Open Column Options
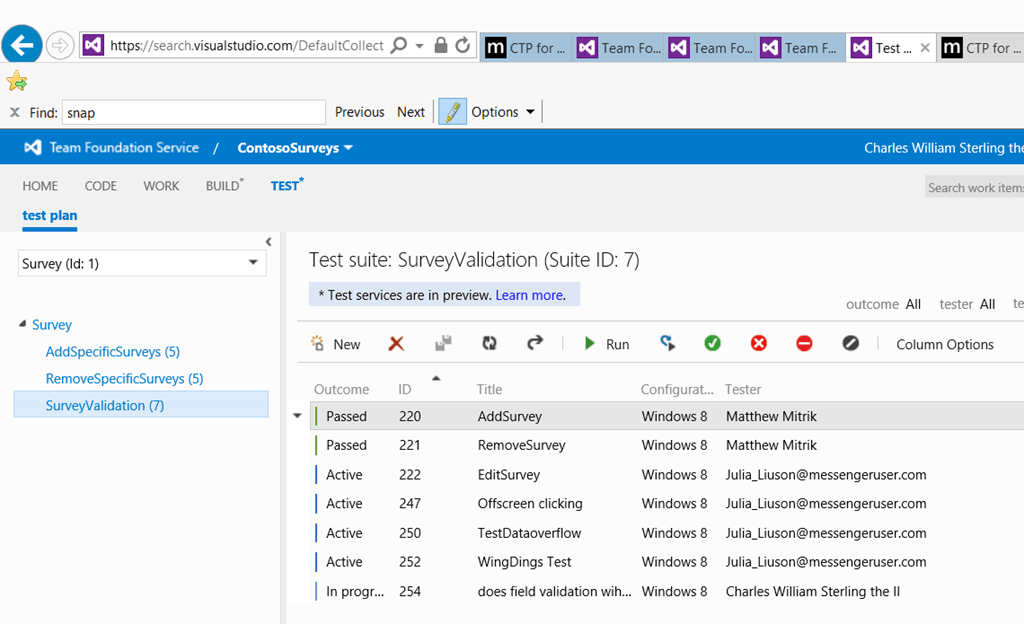This screenshot has width=1024, height=624. click(944, 344)
